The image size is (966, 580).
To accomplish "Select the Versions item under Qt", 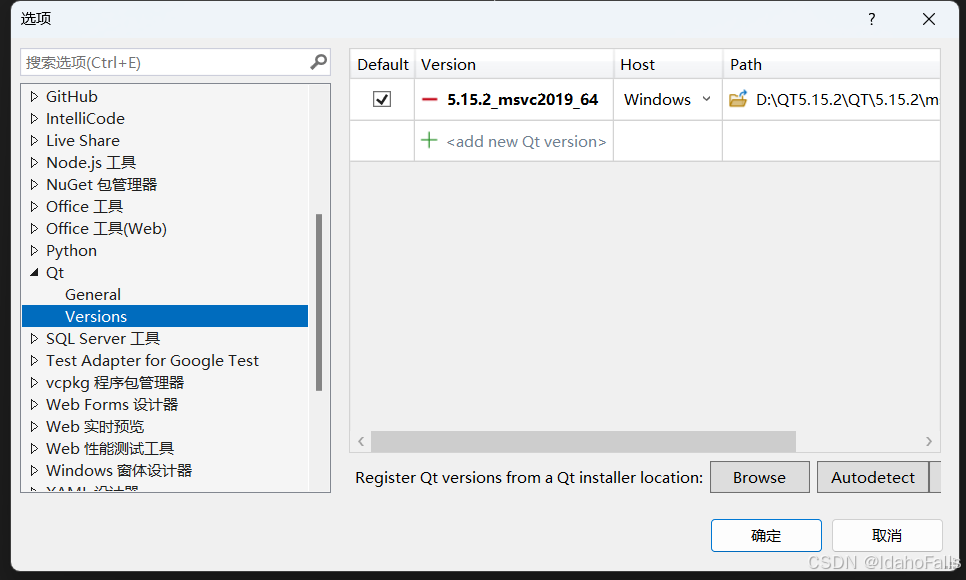I will (164, 316).
